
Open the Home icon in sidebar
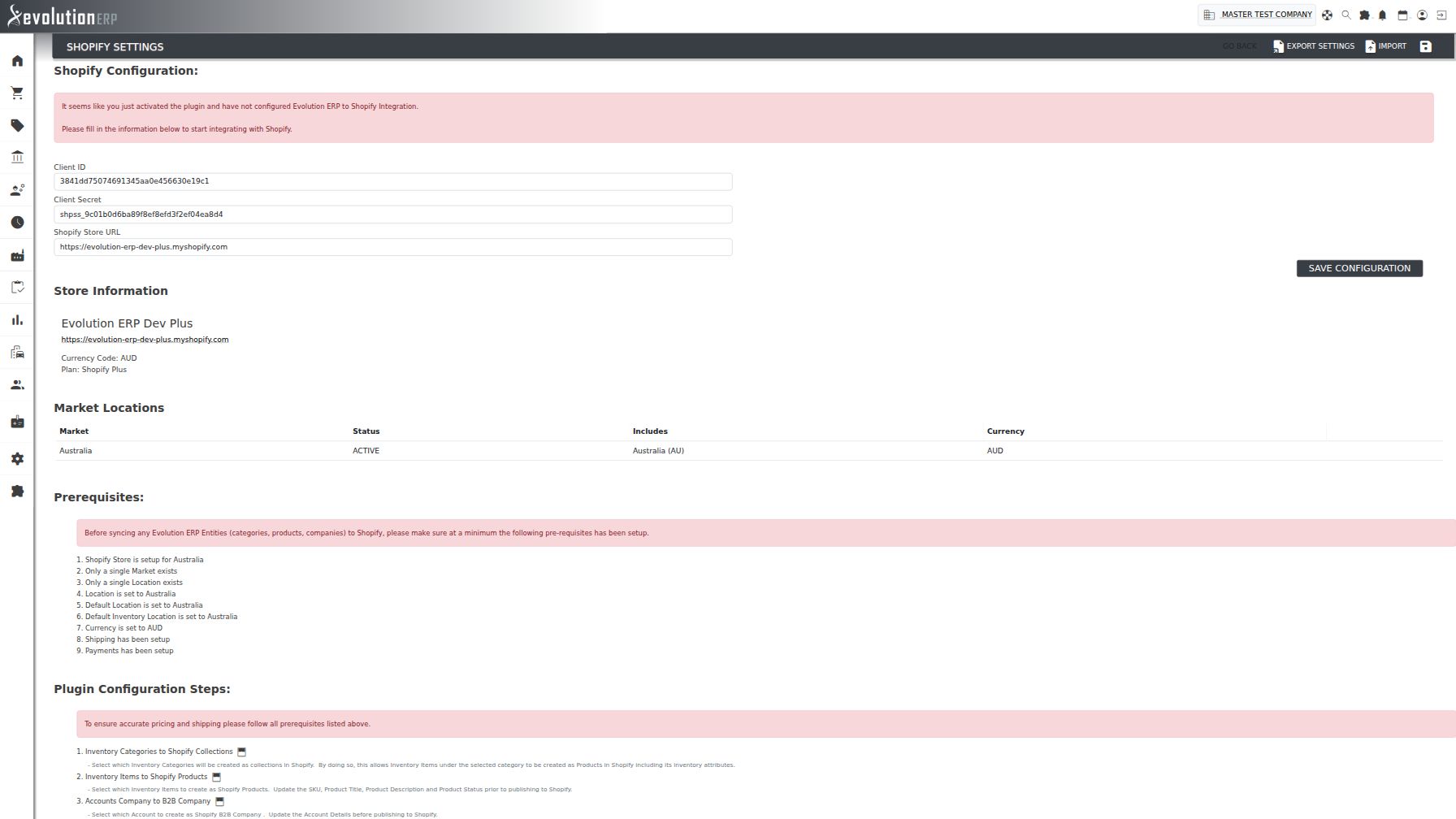pos(17,61)
